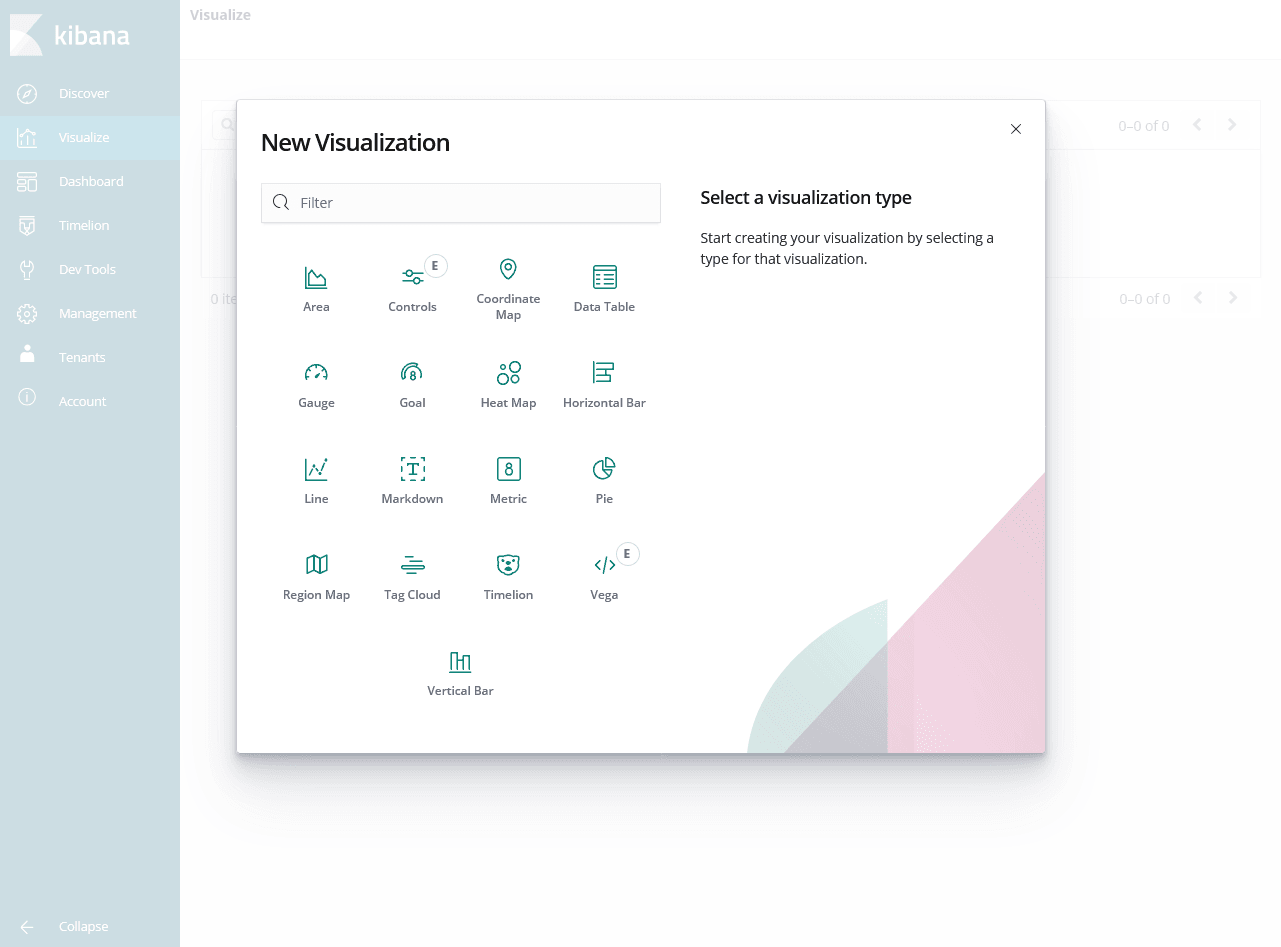Image resolution: width=1281 pixels, height=947 pixels.
Task: Open Discover in the sidebar
Action: point(84,93)
